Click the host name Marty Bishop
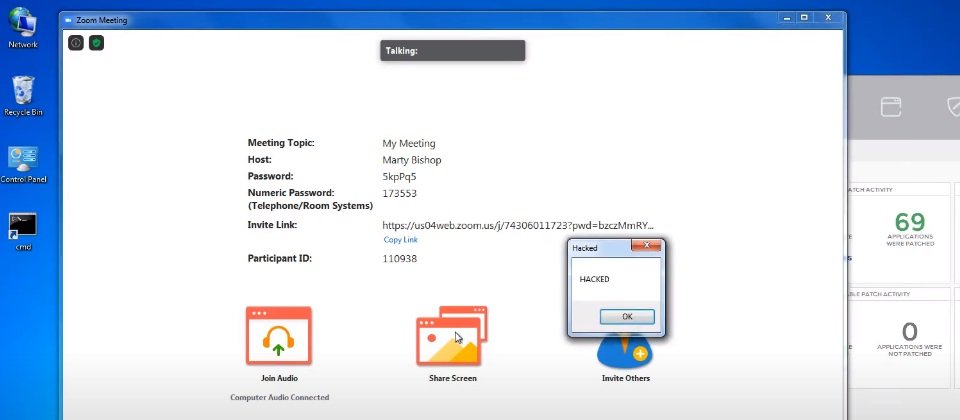 pyautogui.click(x=411, y=160)
